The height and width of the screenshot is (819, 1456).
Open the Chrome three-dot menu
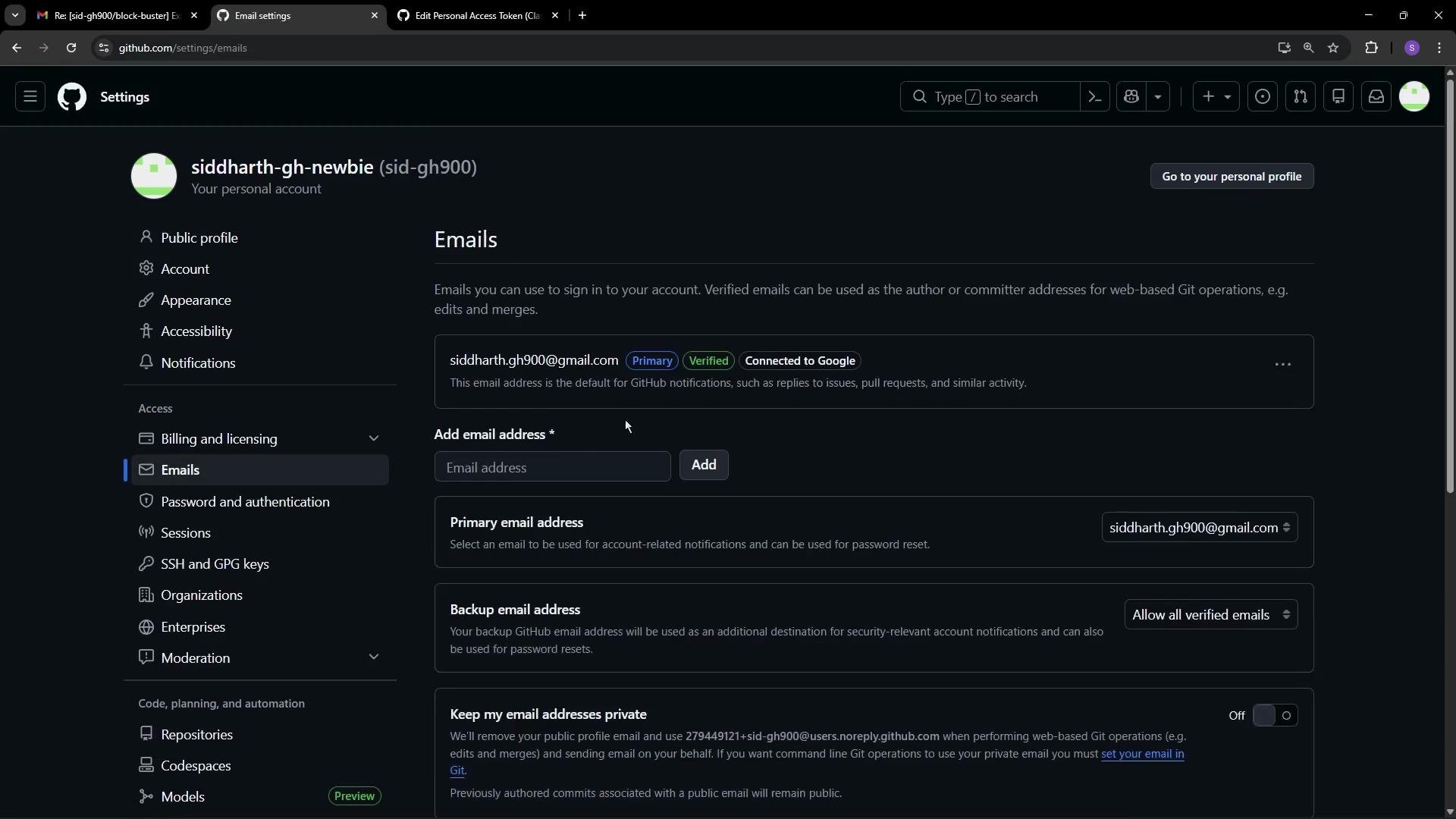tap(1439, 48)
